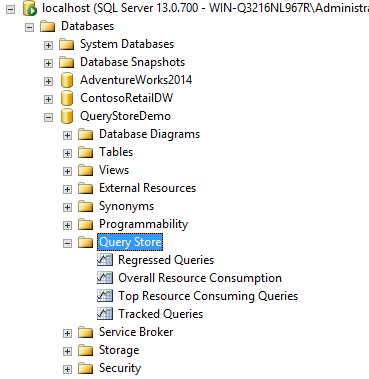Click the Database Snapshots folder icon

click(x=66, y=62)
